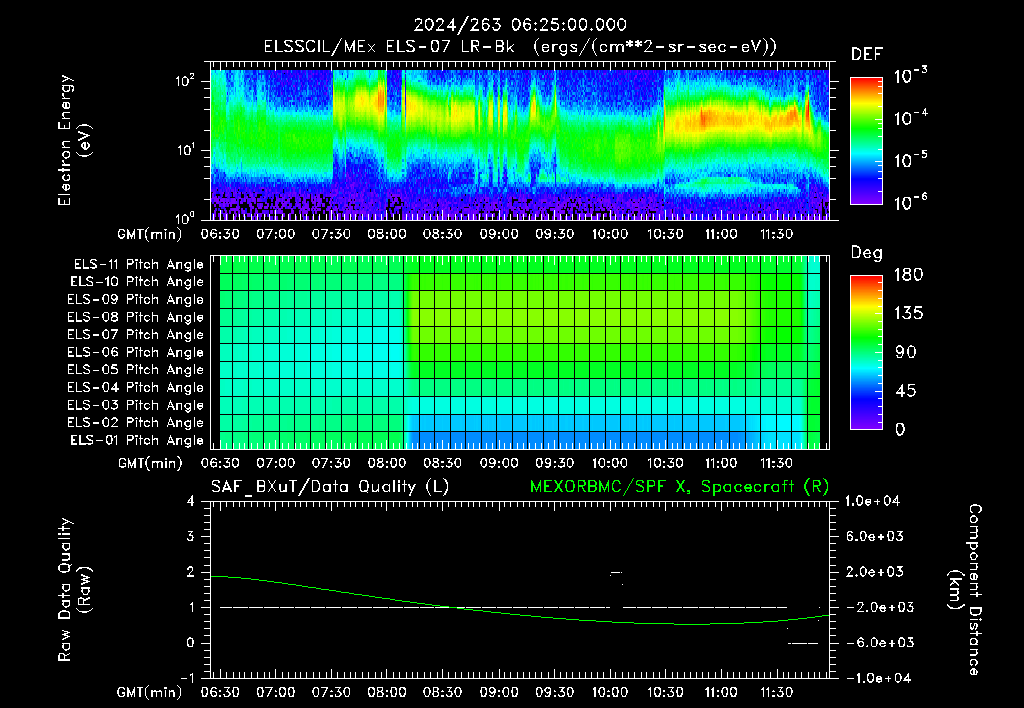
Task: Click the 09:00 tick label on bottom plot axis
Action: pyautogui.click(x=499, y=692)
